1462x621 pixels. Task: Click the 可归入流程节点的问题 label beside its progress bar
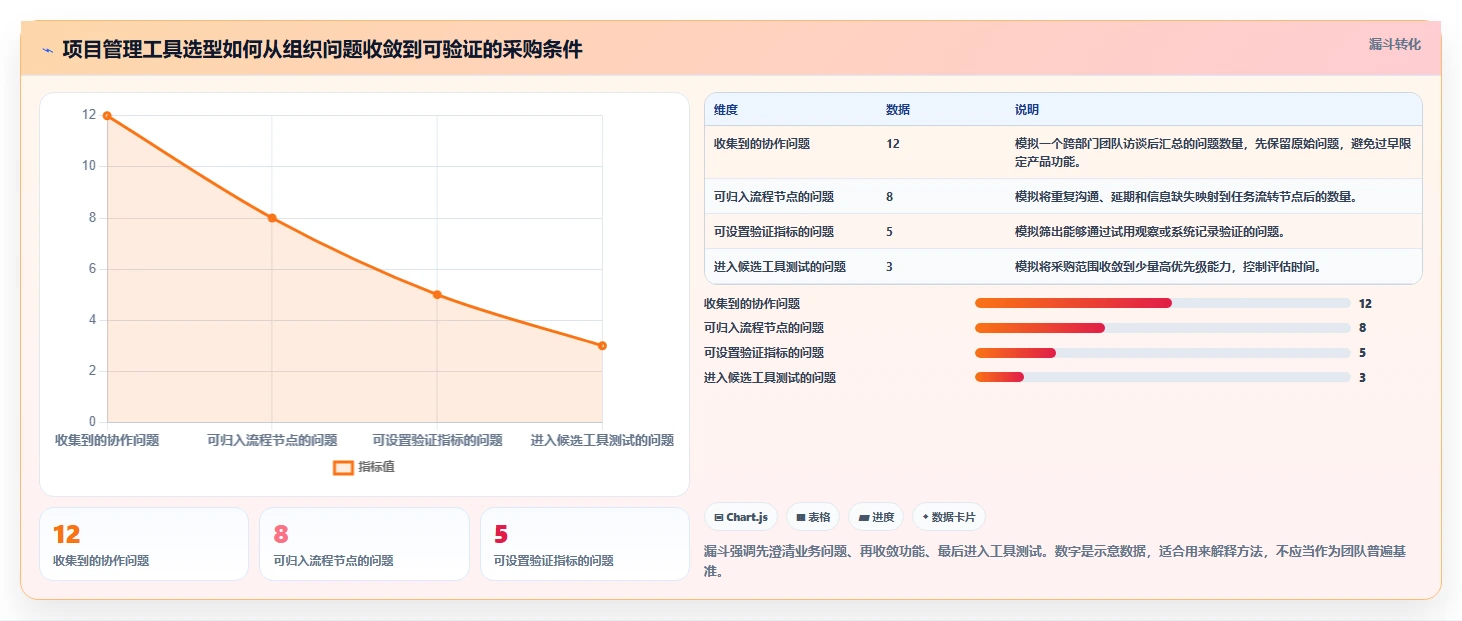764,328
